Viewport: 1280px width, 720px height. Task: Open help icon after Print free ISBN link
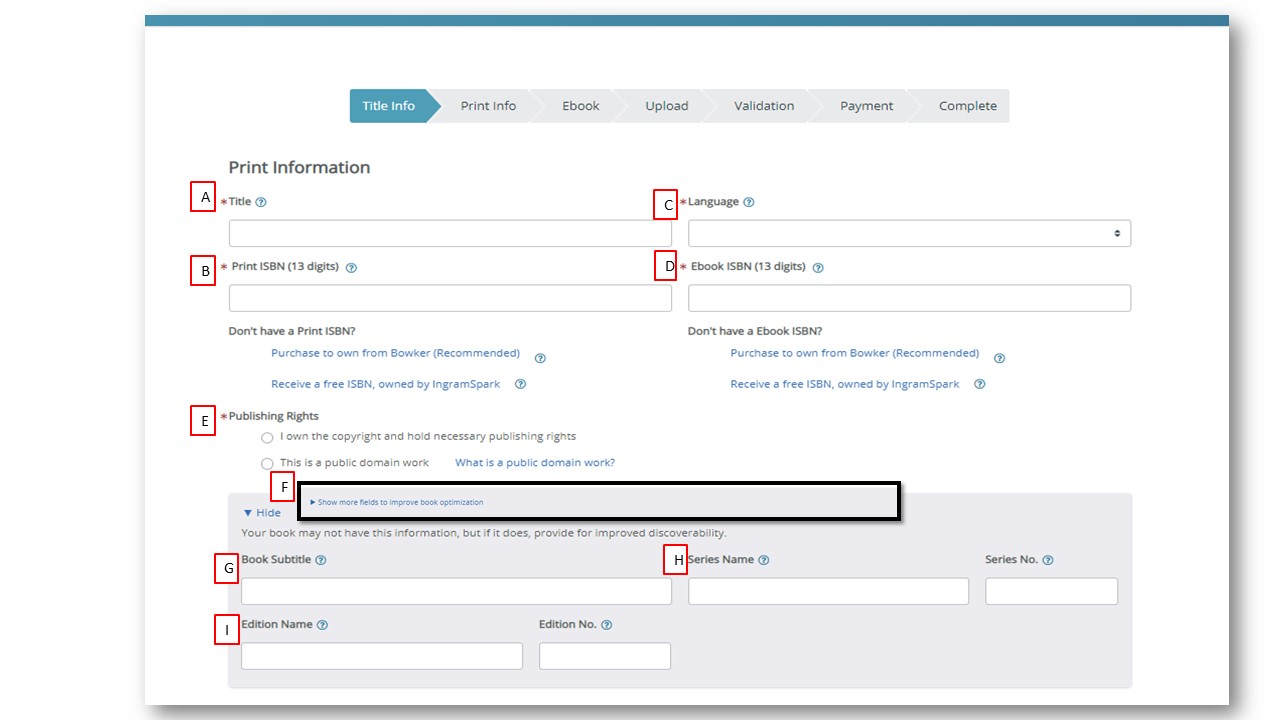click(520, 384)
